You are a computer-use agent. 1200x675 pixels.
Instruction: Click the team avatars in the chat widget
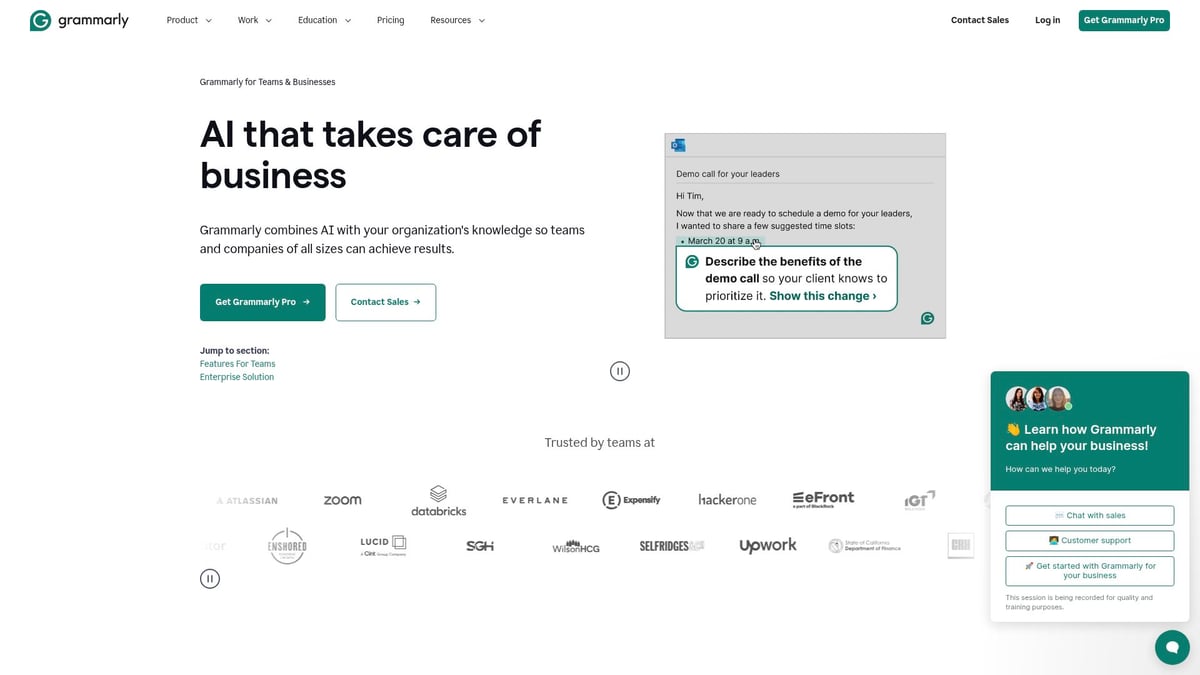1037,398
